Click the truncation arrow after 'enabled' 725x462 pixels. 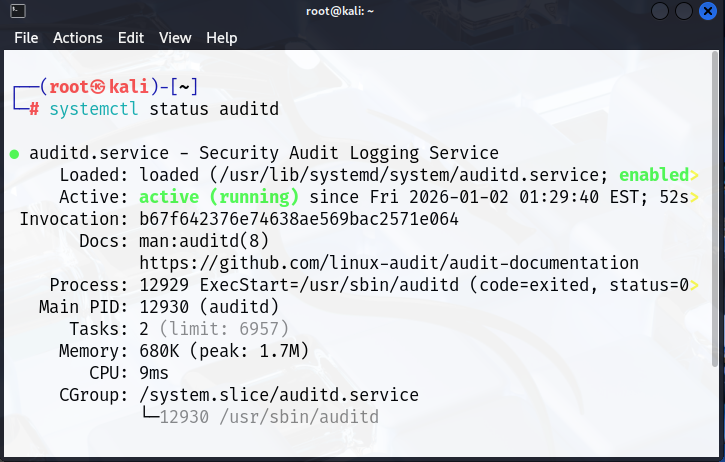(694, 175)
